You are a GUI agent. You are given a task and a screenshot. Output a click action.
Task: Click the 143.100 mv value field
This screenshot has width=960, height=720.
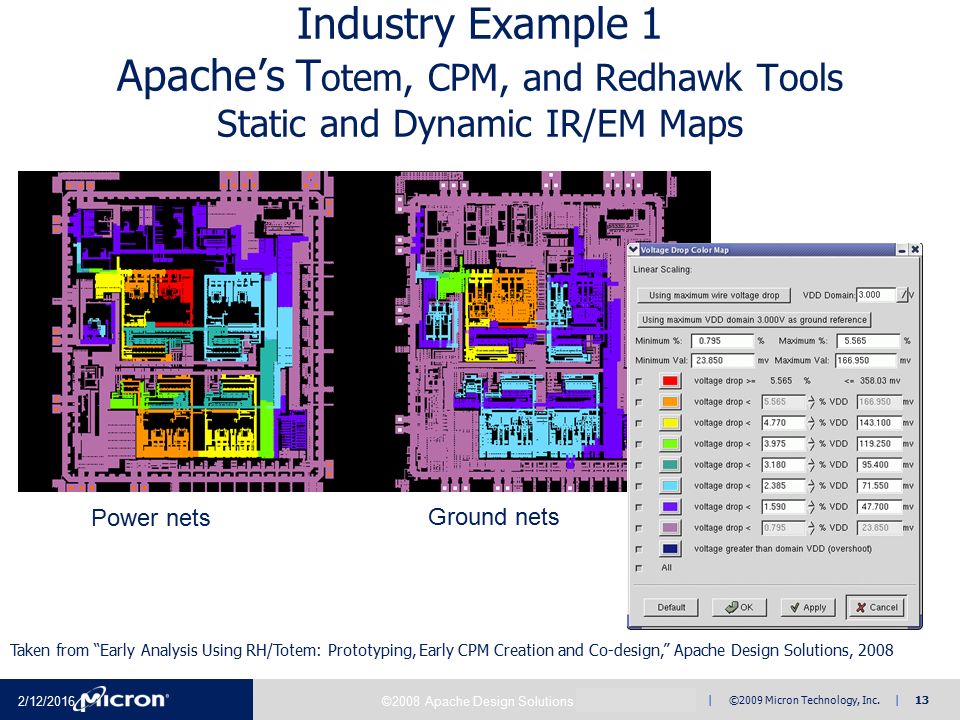pyautogui.click(x=879, y=422)
